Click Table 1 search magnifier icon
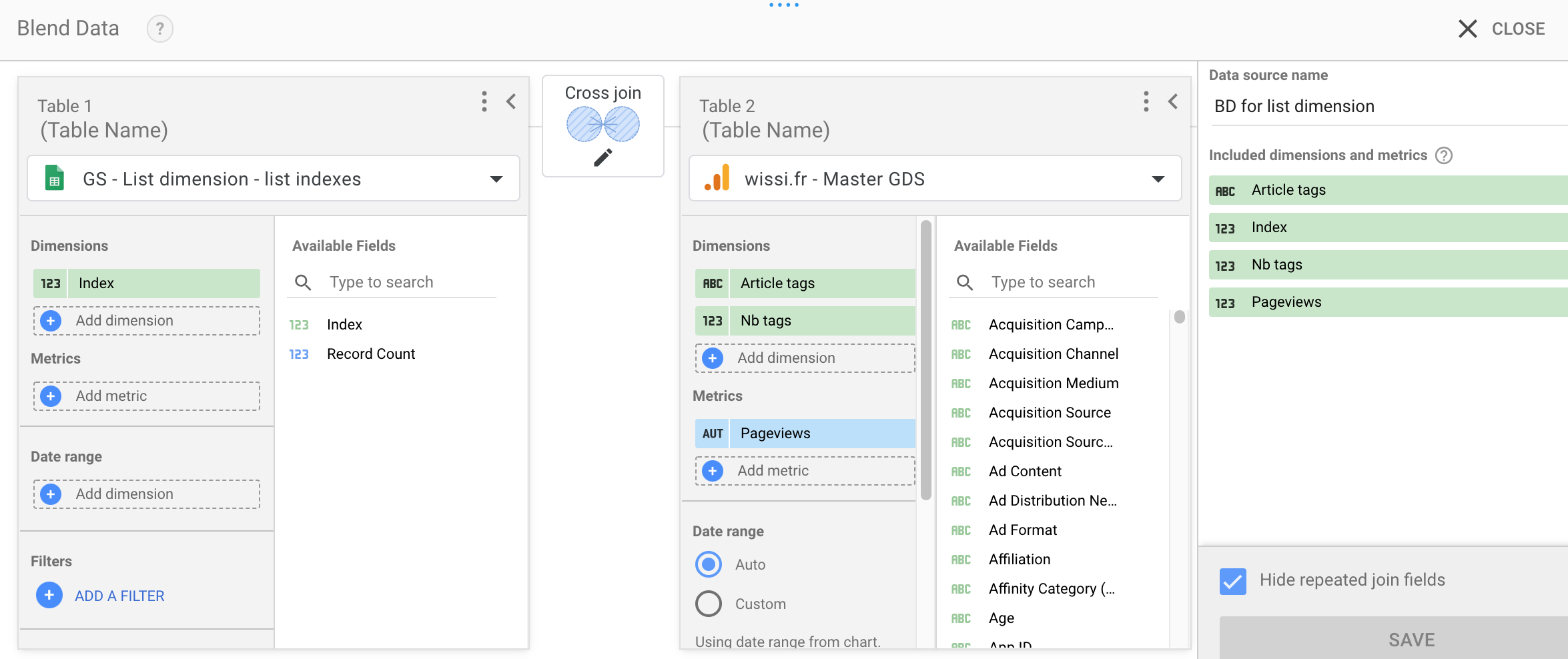 pyautogui.click(x=303, y=283)
